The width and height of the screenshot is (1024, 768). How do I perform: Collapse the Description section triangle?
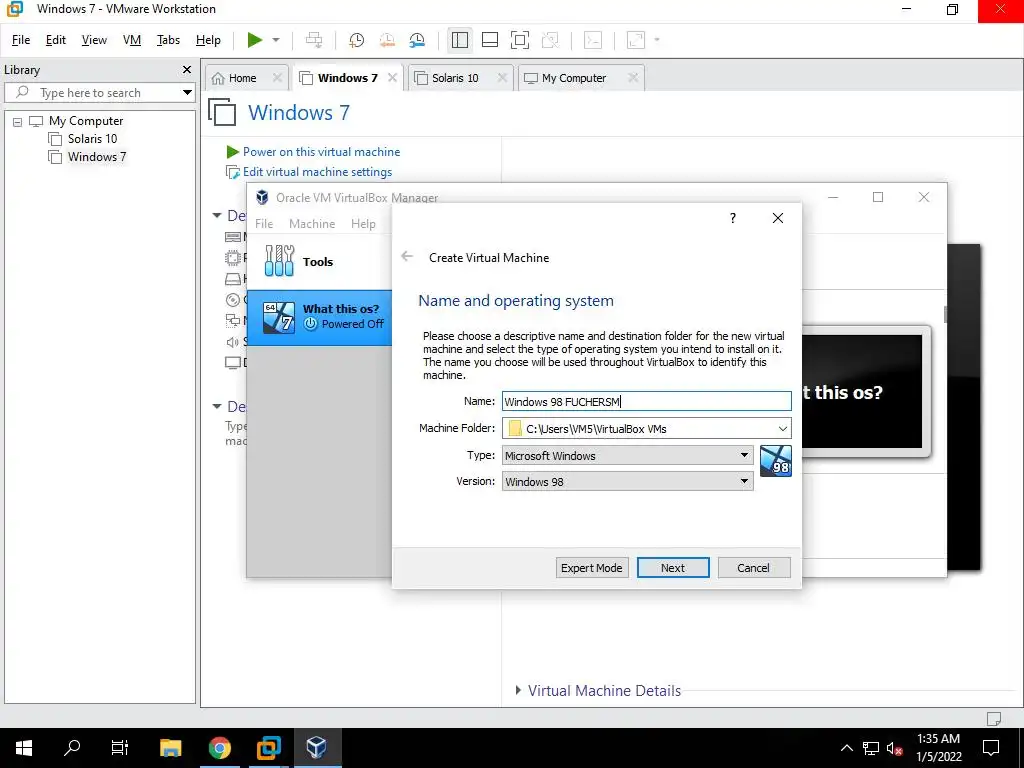[217, 406]
